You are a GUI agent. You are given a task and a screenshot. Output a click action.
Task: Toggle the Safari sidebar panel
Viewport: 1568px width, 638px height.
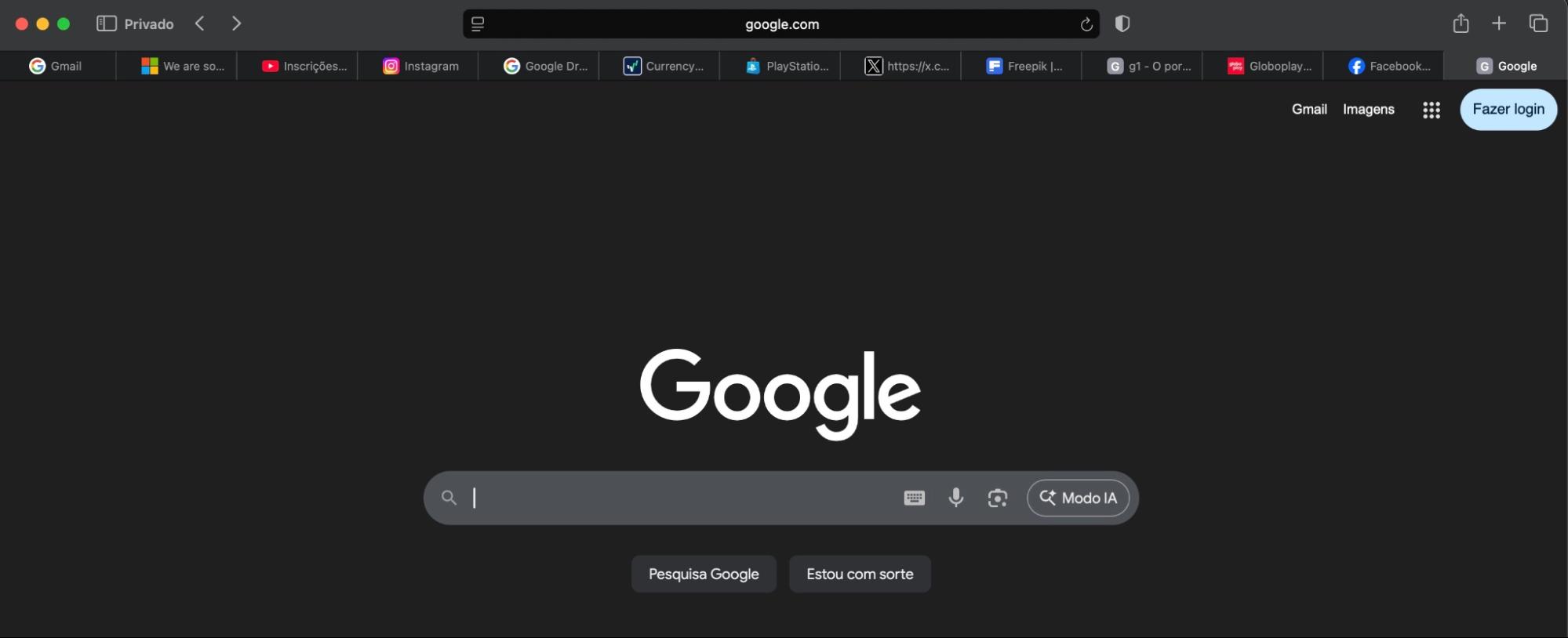[x=106, y=24]
